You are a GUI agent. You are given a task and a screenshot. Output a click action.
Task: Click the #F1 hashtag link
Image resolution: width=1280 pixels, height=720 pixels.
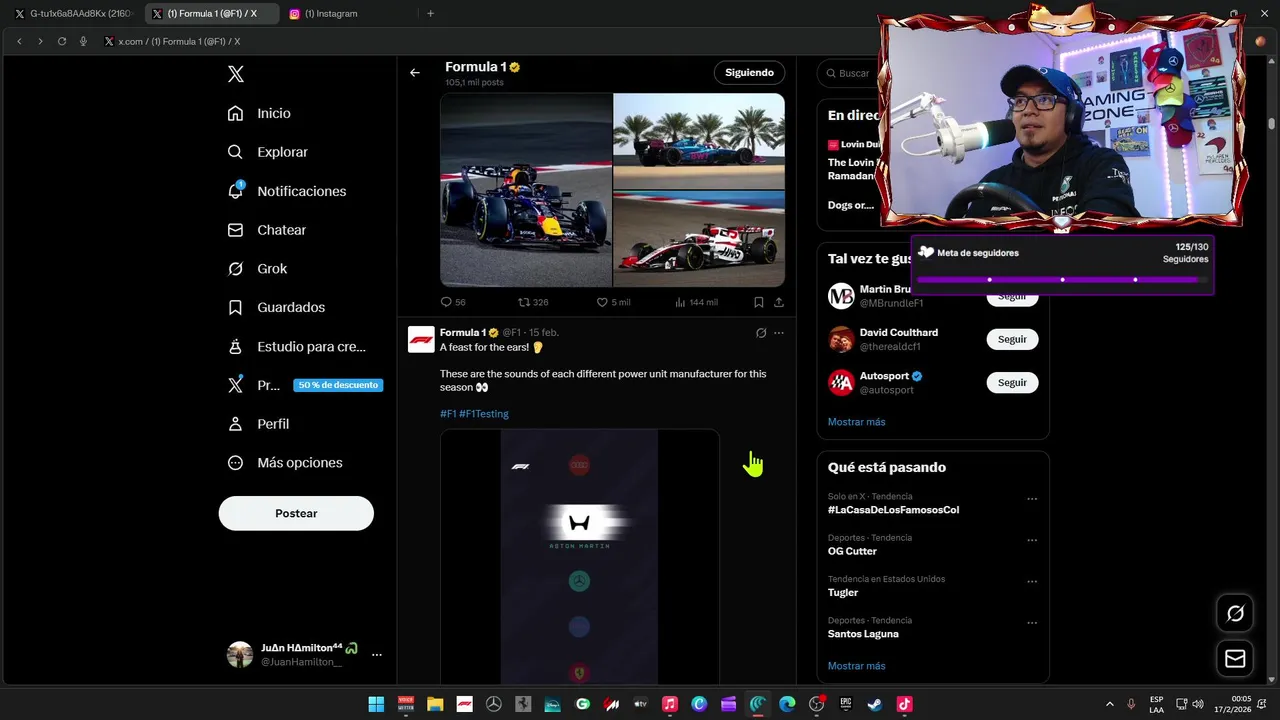pos(448,414)
